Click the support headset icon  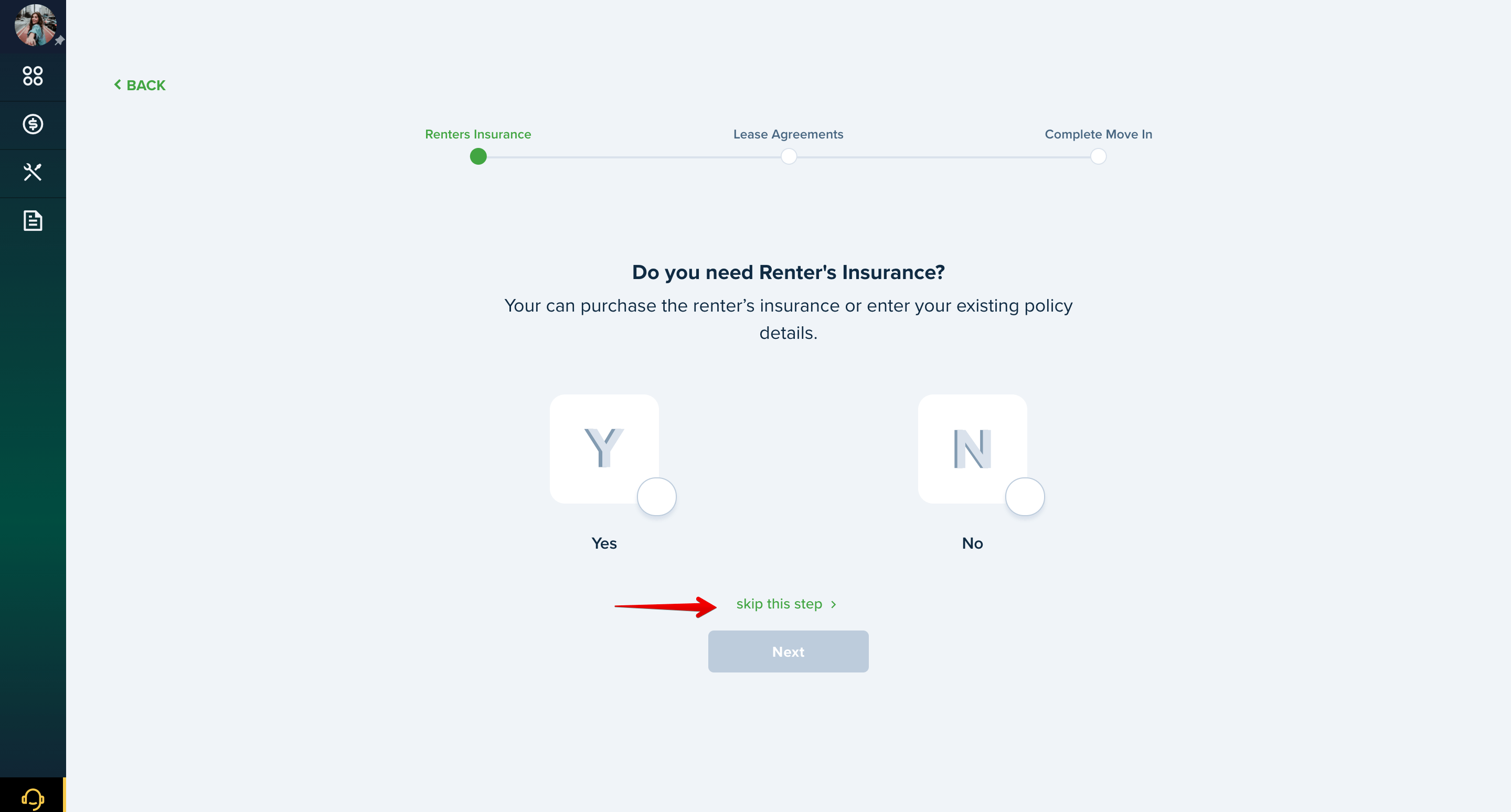click(33, 798)
